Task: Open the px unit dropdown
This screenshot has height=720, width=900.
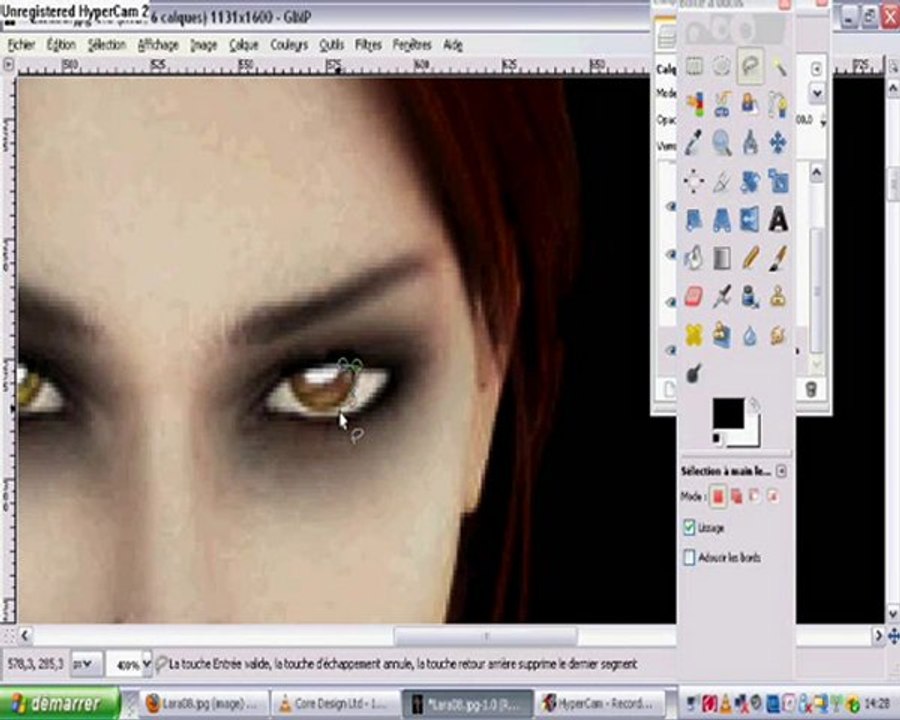Action: 87,664
